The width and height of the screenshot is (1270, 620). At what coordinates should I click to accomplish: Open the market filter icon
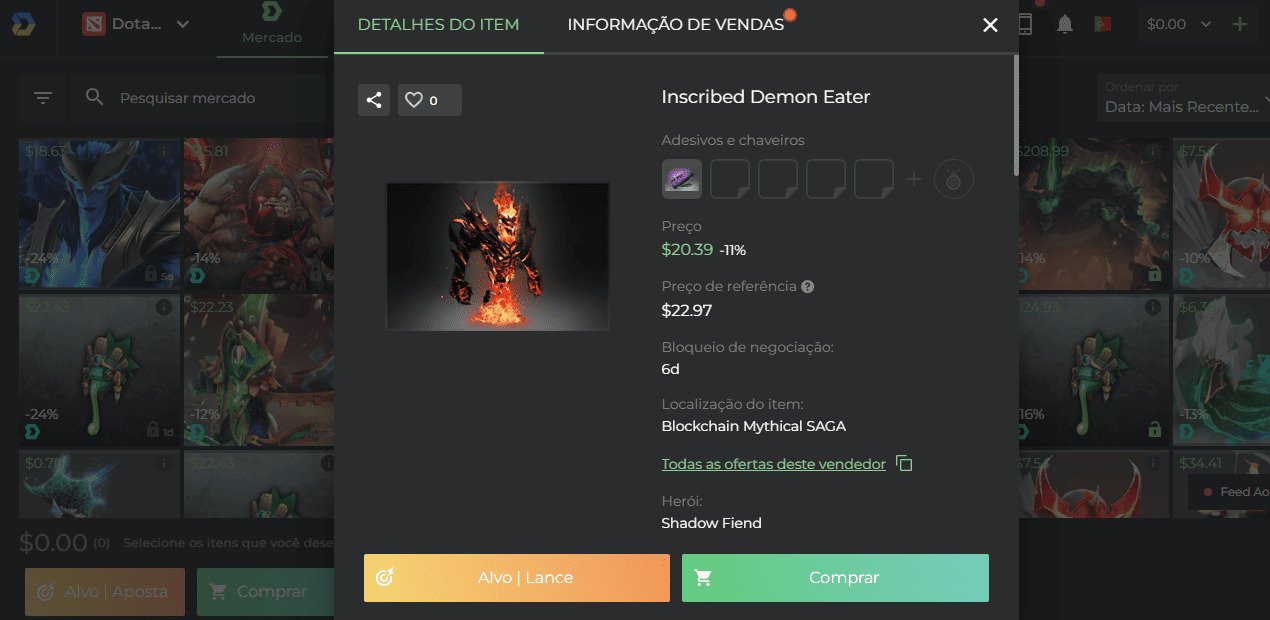click(43, 98)
